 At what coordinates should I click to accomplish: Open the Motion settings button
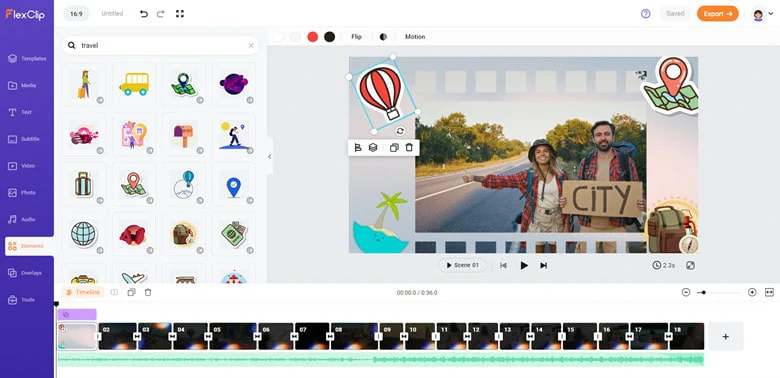point(415,37)
